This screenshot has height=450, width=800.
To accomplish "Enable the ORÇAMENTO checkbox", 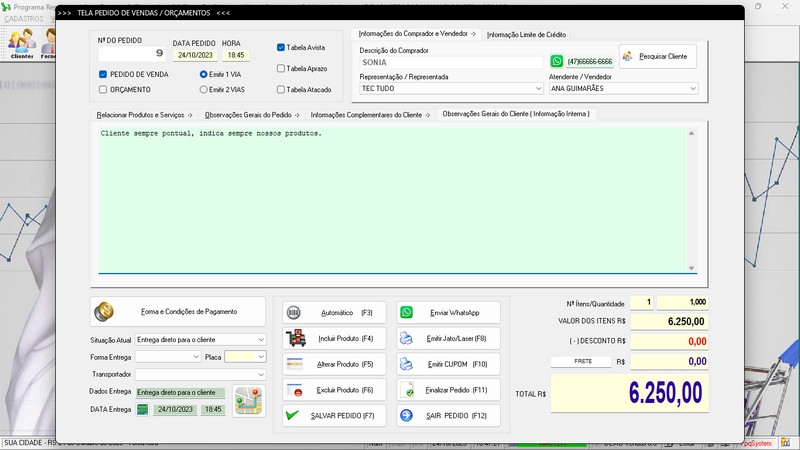I will coord(103,90).
